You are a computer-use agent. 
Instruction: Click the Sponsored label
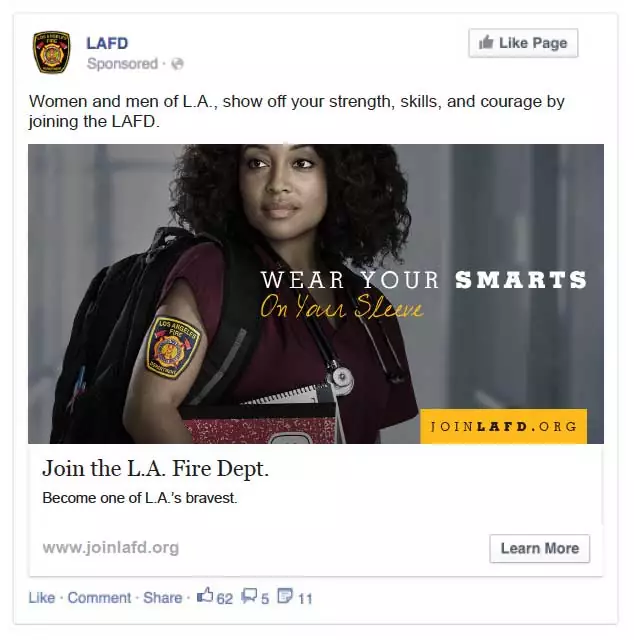pyautogui.click(x=122, y=64)
